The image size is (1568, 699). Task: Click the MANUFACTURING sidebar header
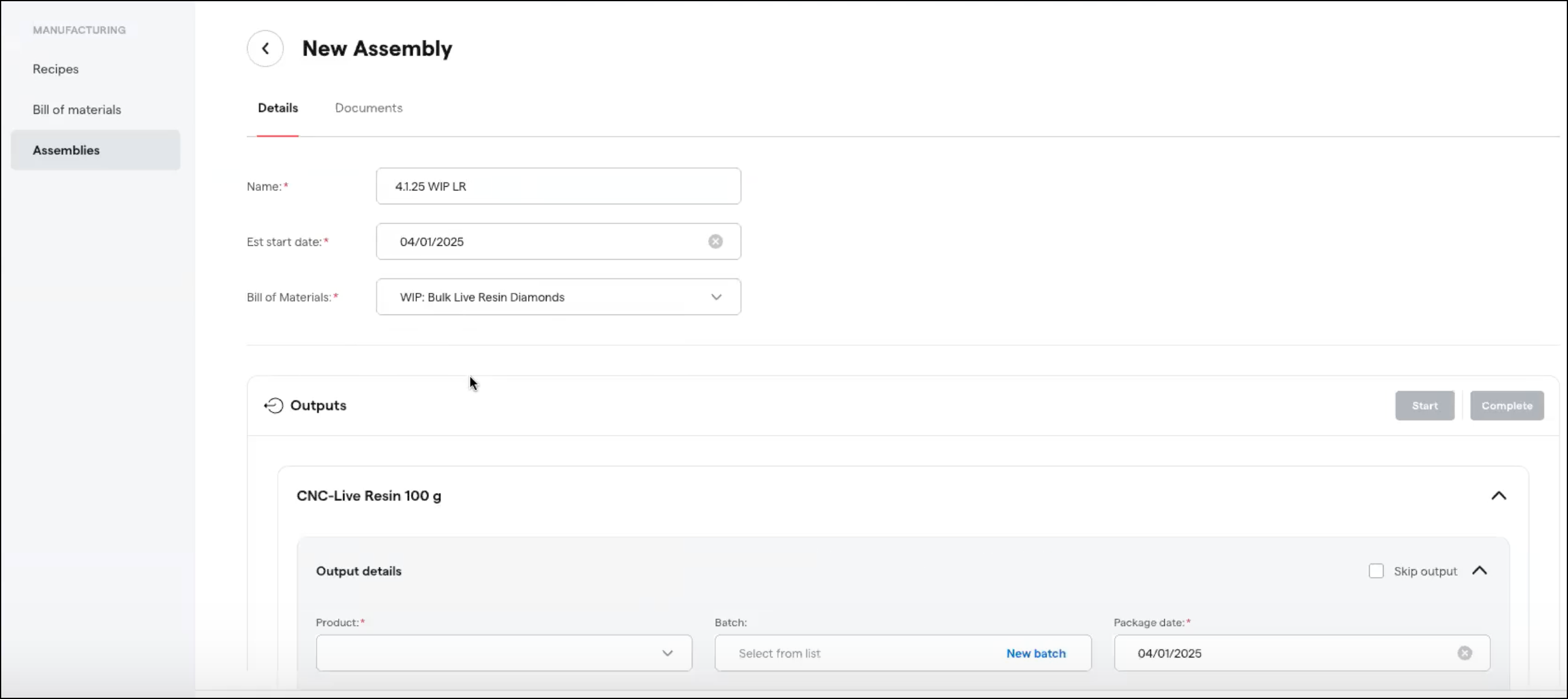pos(79,30)
